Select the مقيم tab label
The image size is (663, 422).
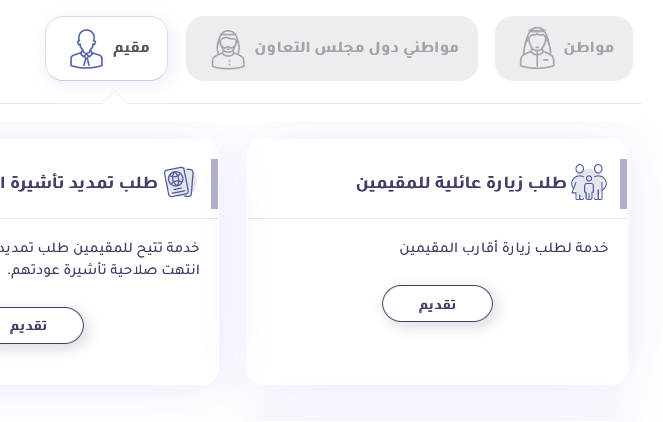[132, 47]
